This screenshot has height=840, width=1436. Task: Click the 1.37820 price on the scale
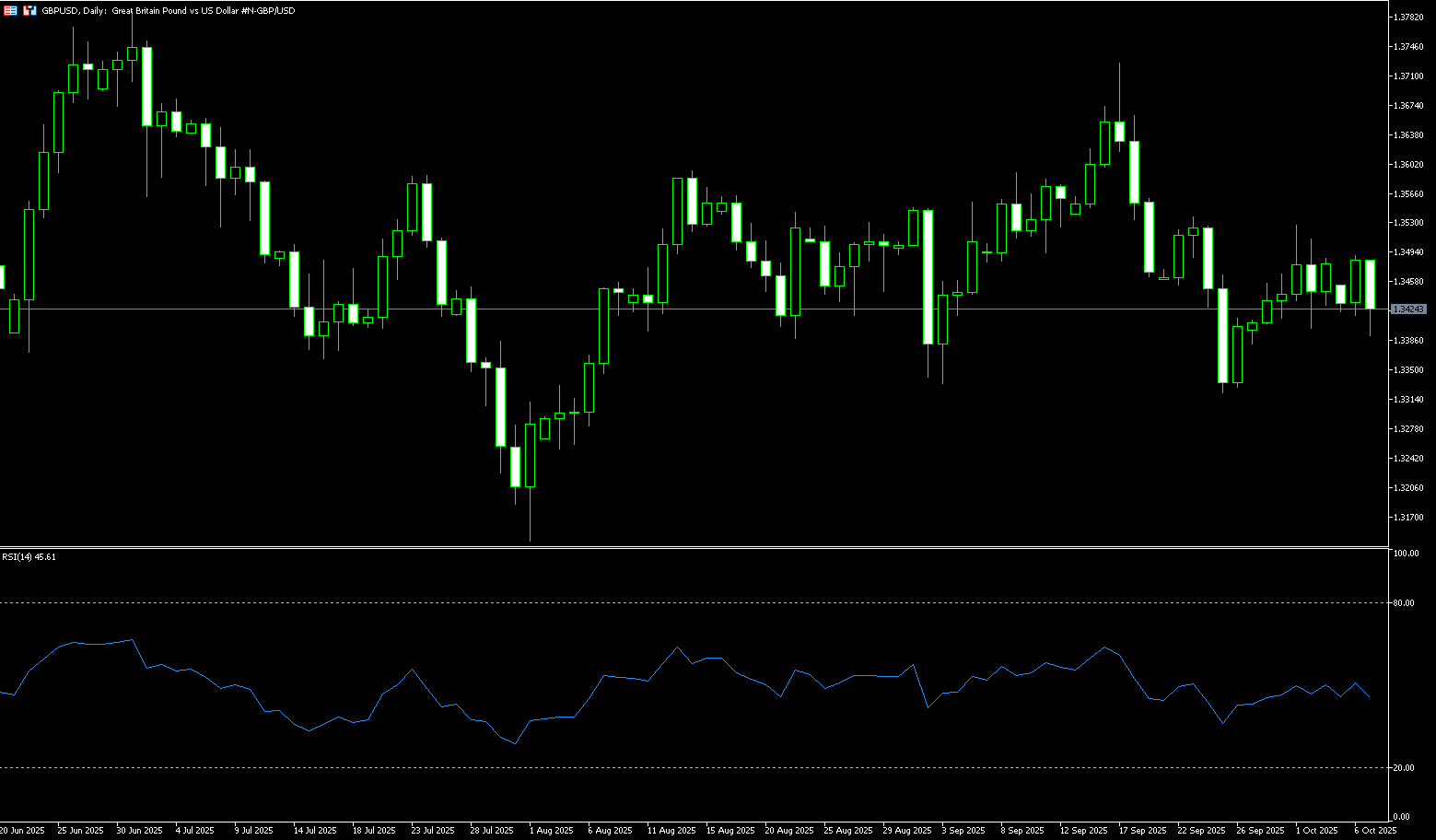1408,17
